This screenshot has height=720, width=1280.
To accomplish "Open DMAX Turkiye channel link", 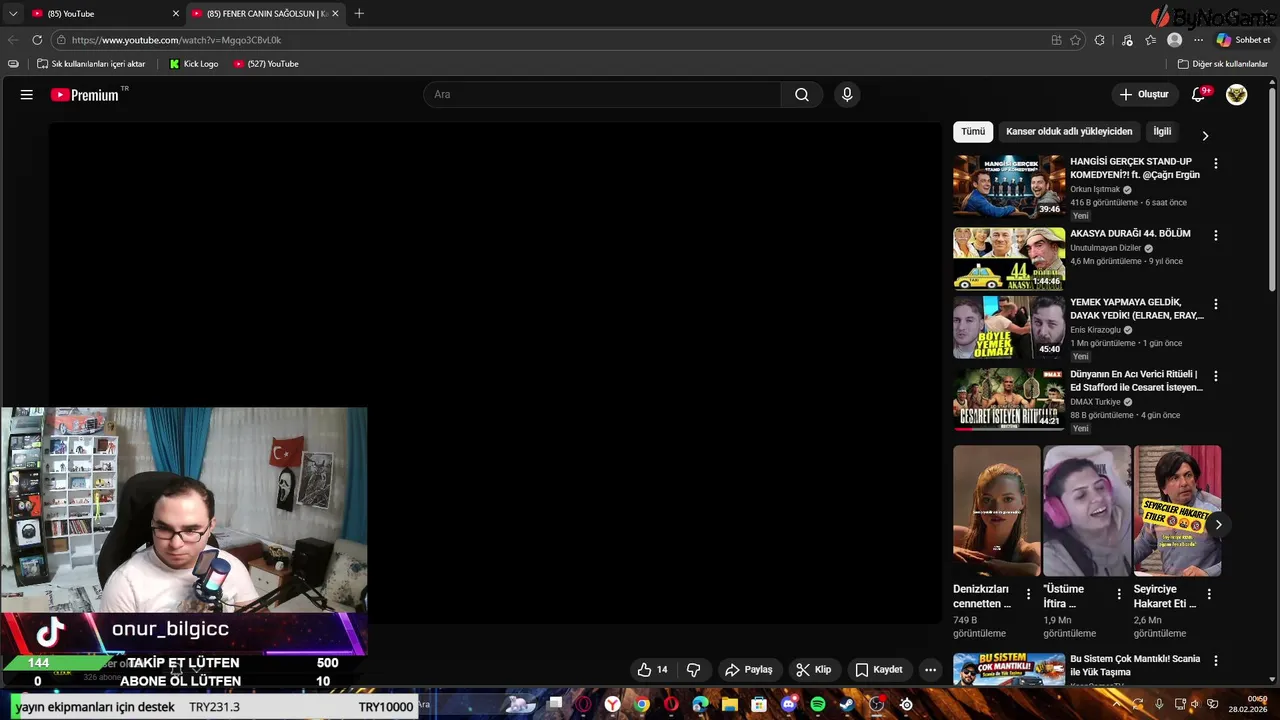I will point(1095,402).
